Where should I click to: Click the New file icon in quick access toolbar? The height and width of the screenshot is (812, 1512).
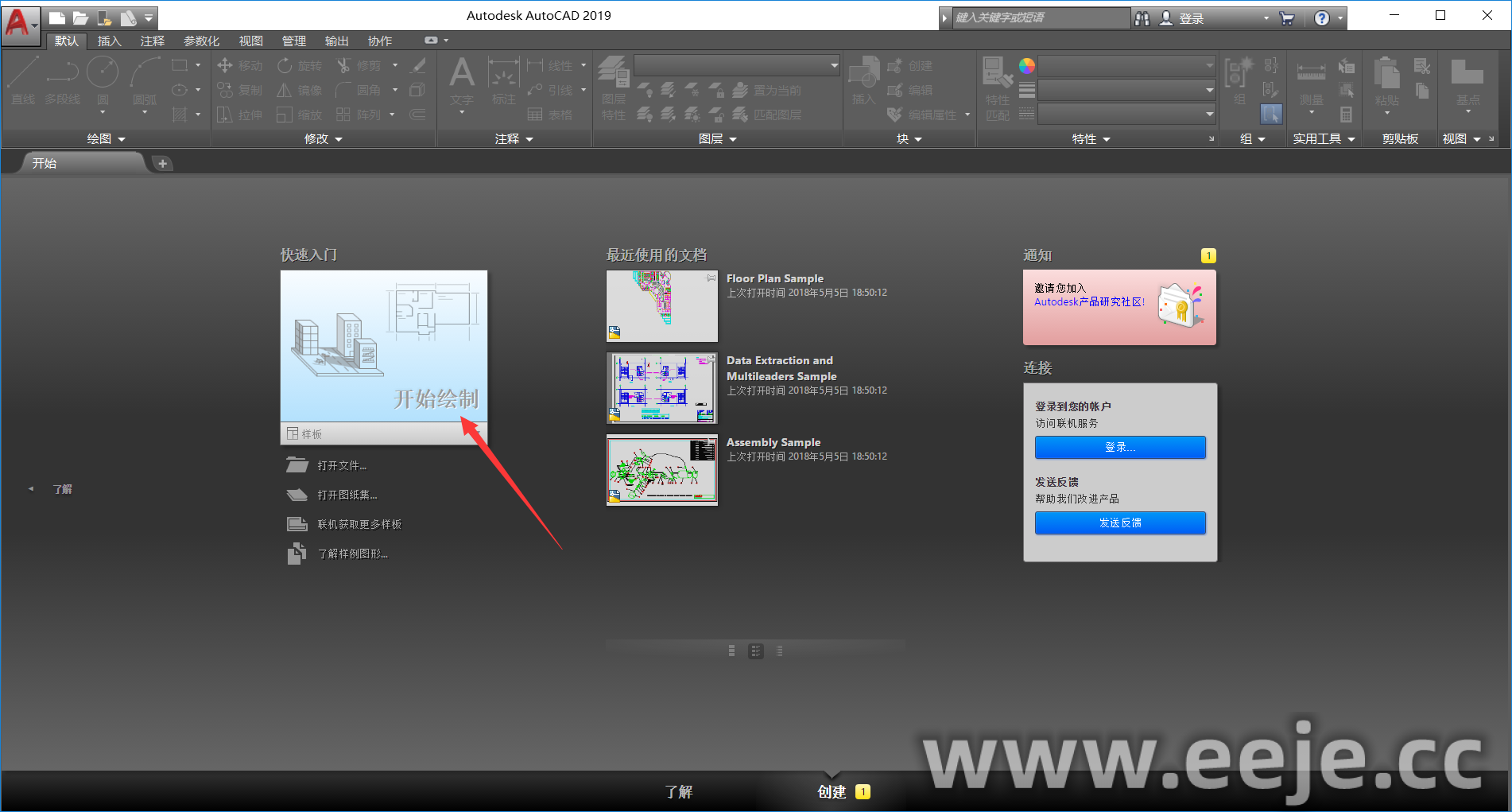(56, 17)
